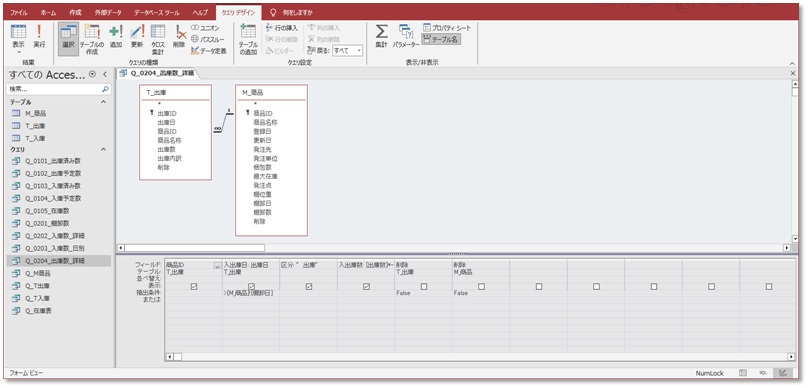
Task: Open the 戻る (Return) すべて combo box
Action: pyautogui.click(x=347, y=50)
